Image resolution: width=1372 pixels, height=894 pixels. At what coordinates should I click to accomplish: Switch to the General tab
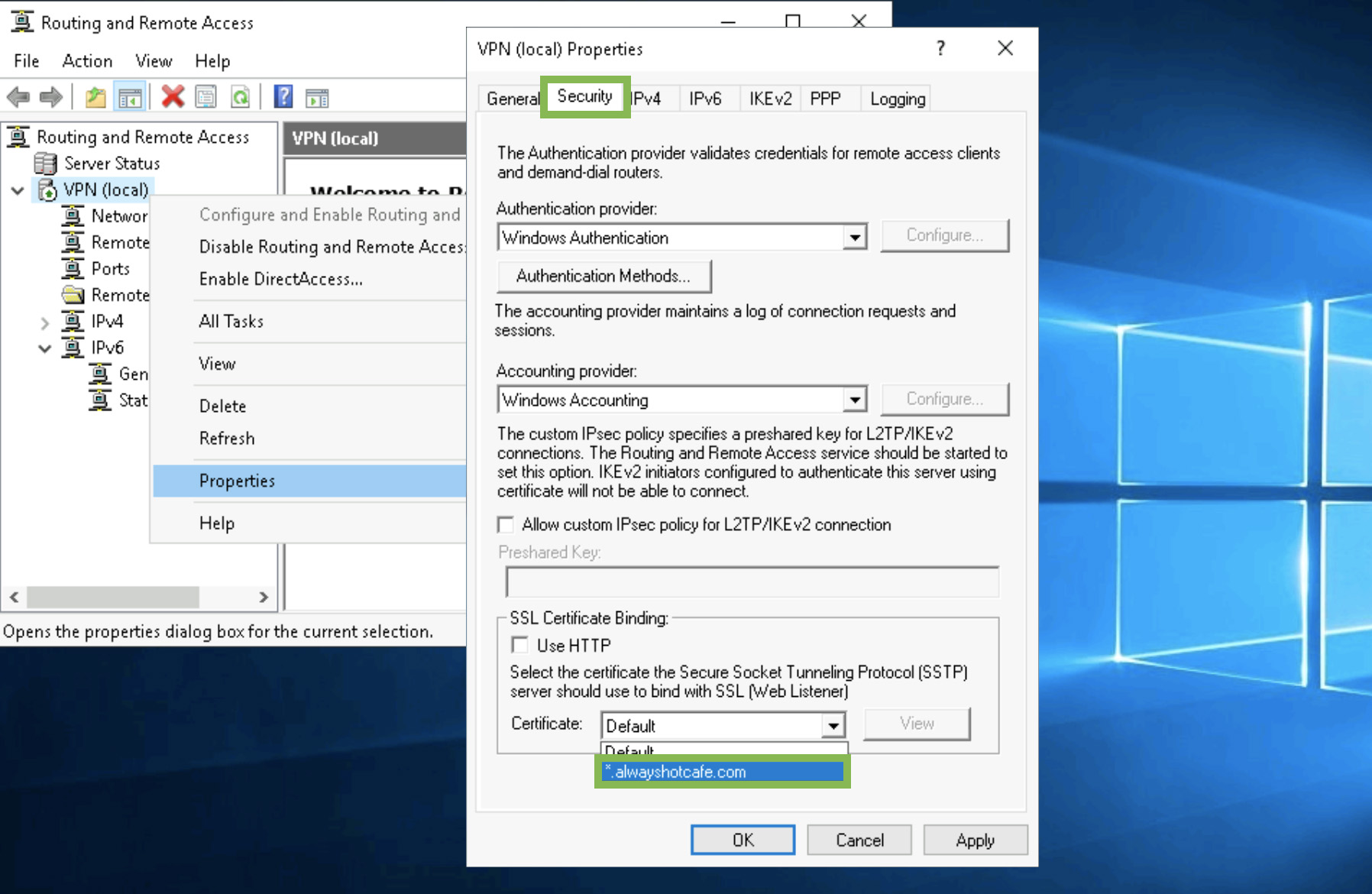(x=512, y=99)
